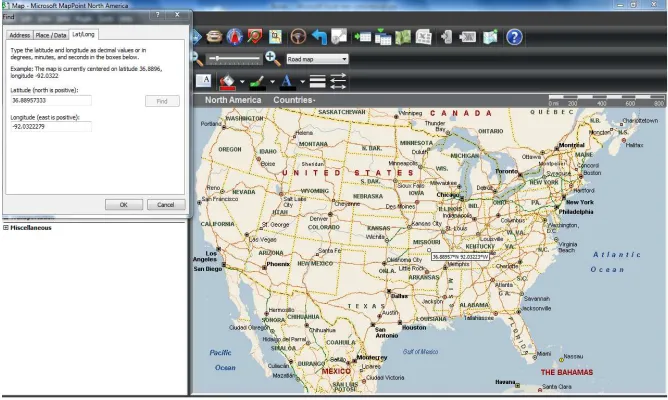Apply the blue letter A font color
The height and width of the screenshot is (400, 668).
(x=288, y=81)
